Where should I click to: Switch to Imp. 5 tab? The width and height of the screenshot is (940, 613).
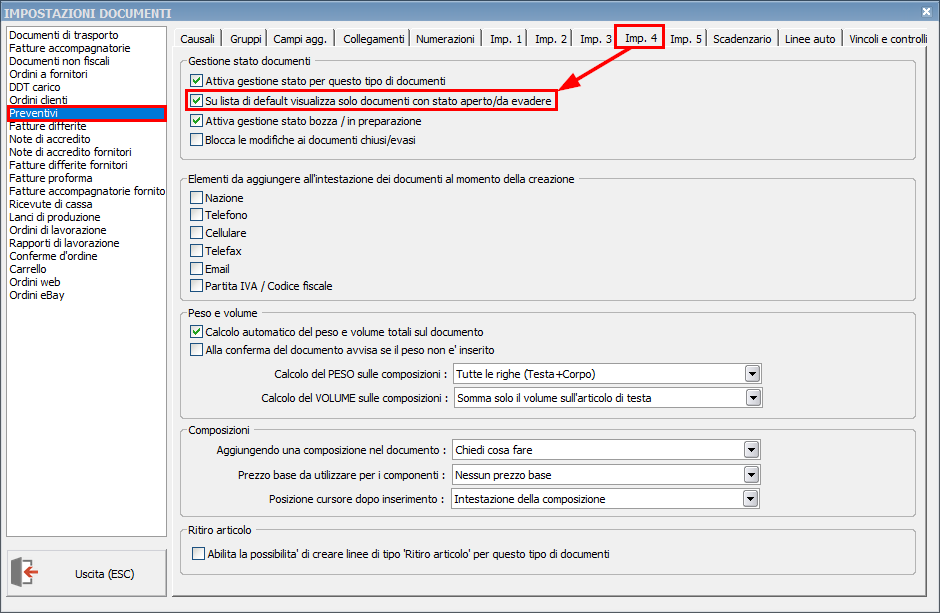685,39
